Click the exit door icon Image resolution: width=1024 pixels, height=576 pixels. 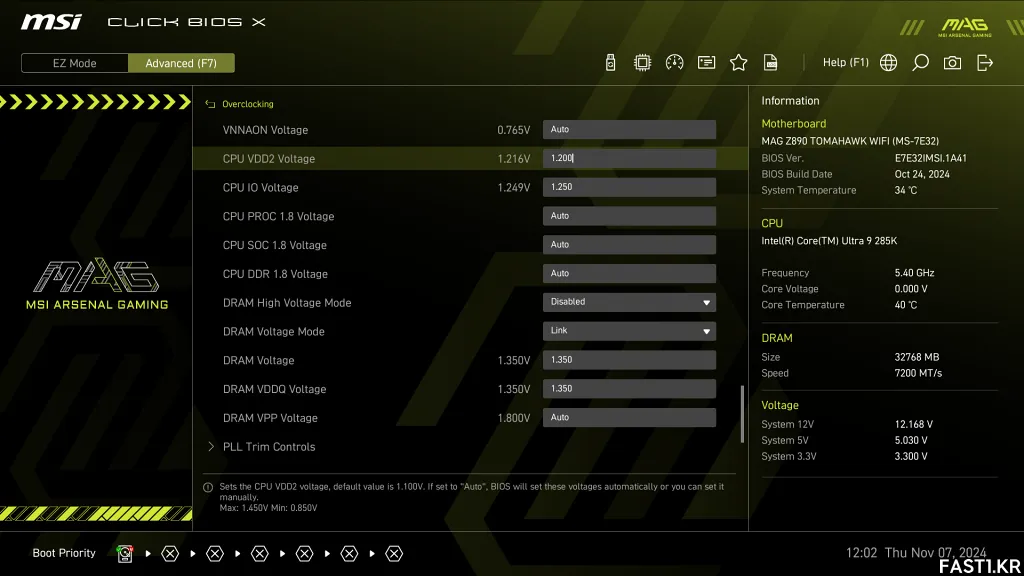(x=984, y=63)
